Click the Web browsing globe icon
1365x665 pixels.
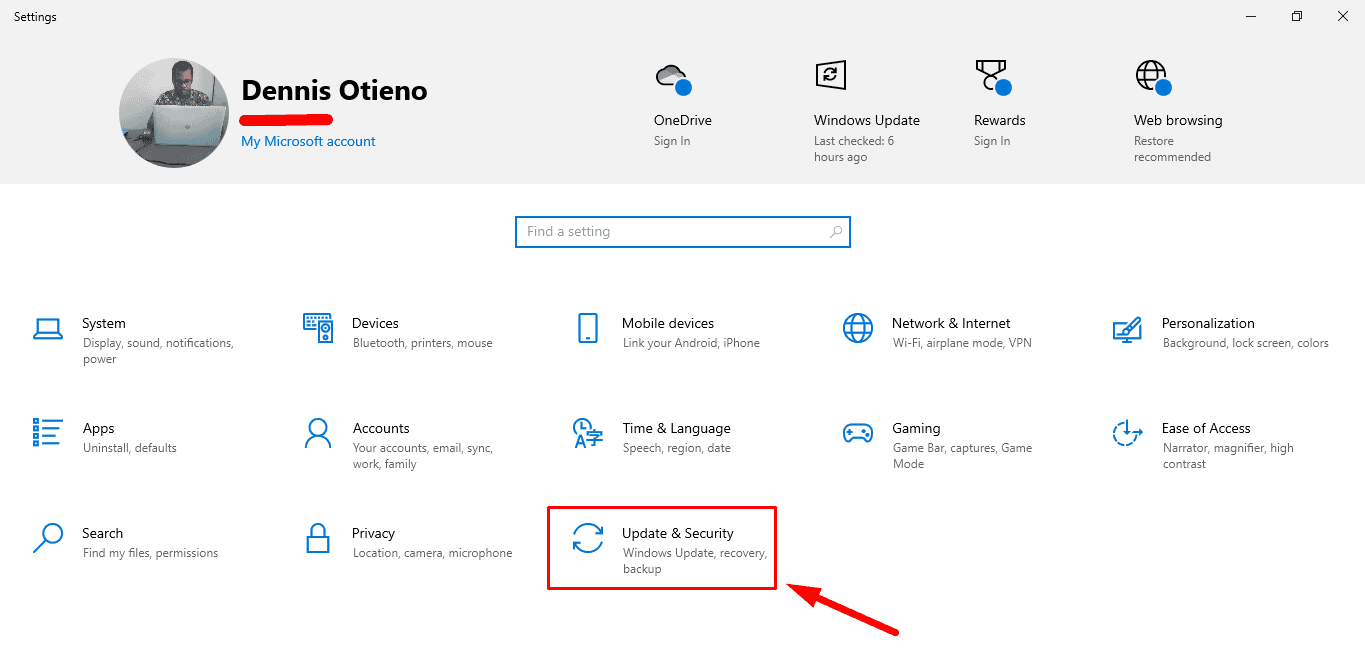pyautogui.click(x=1152, y=77)
